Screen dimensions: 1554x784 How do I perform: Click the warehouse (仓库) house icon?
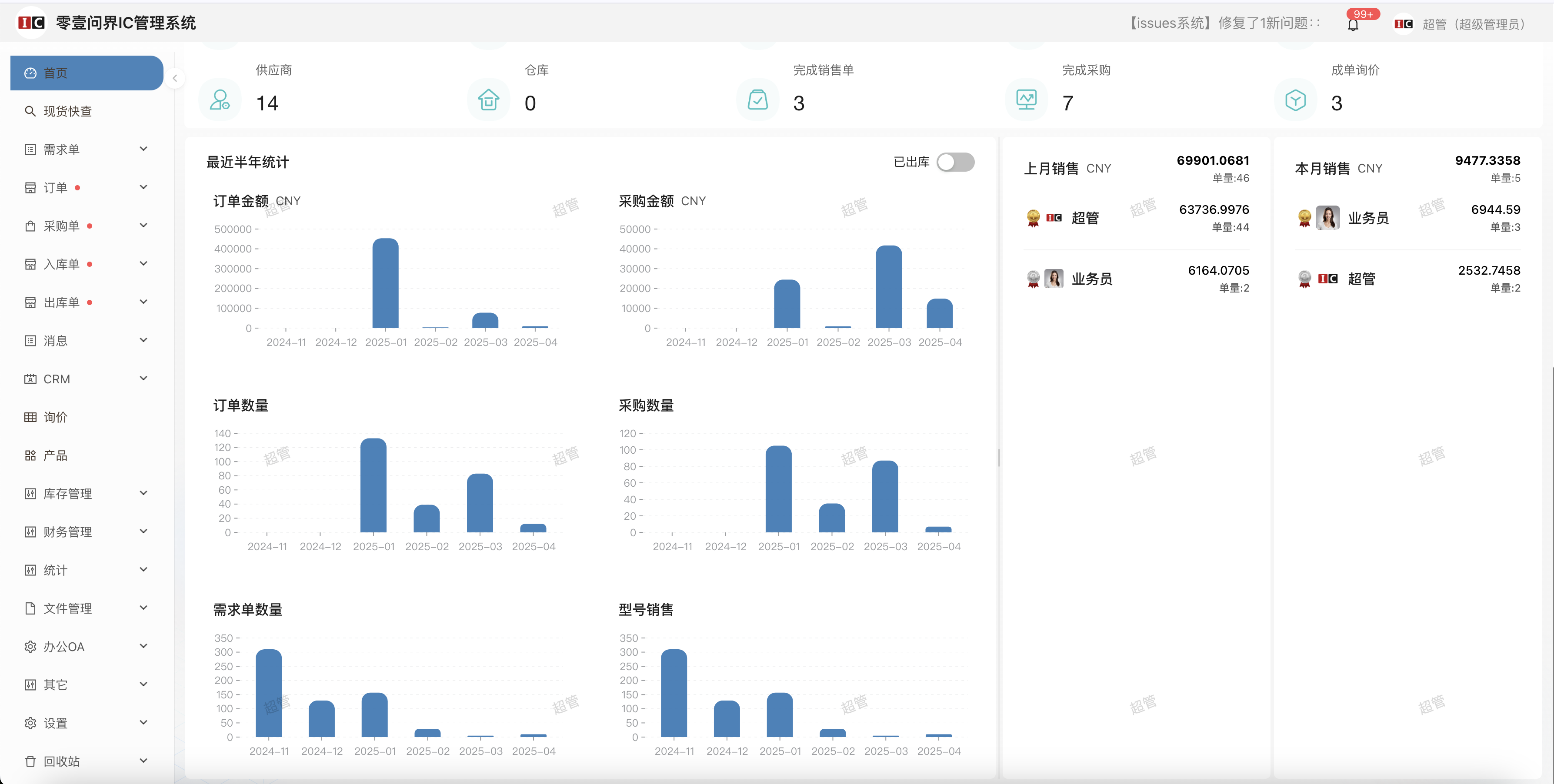(488, 100)
